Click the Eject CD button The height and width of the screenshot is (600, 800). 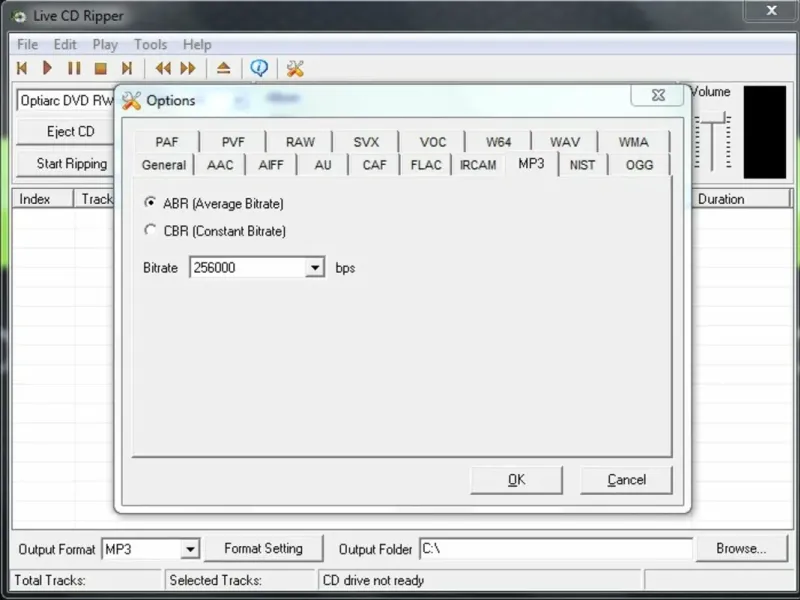[x=66, y=132]
